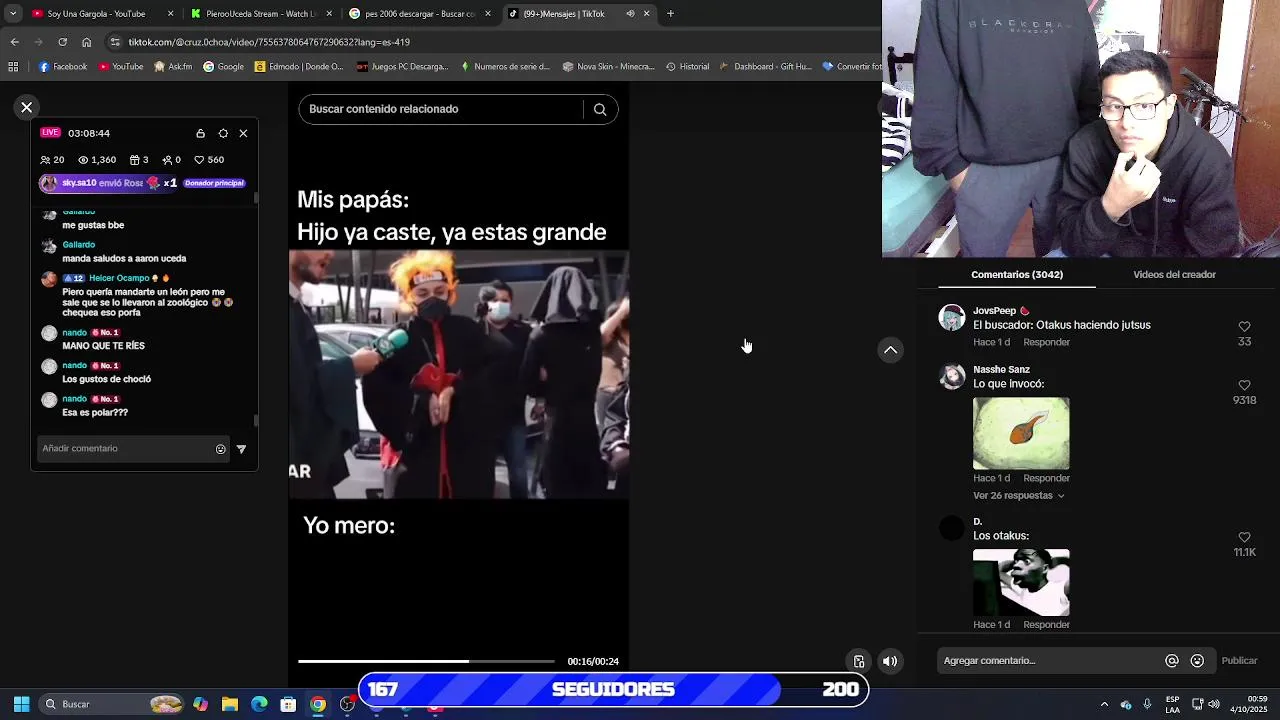Open clock showing 00:59 4/10/2025
Screen dimensions: 1280x720
[x=1249, y=704]
